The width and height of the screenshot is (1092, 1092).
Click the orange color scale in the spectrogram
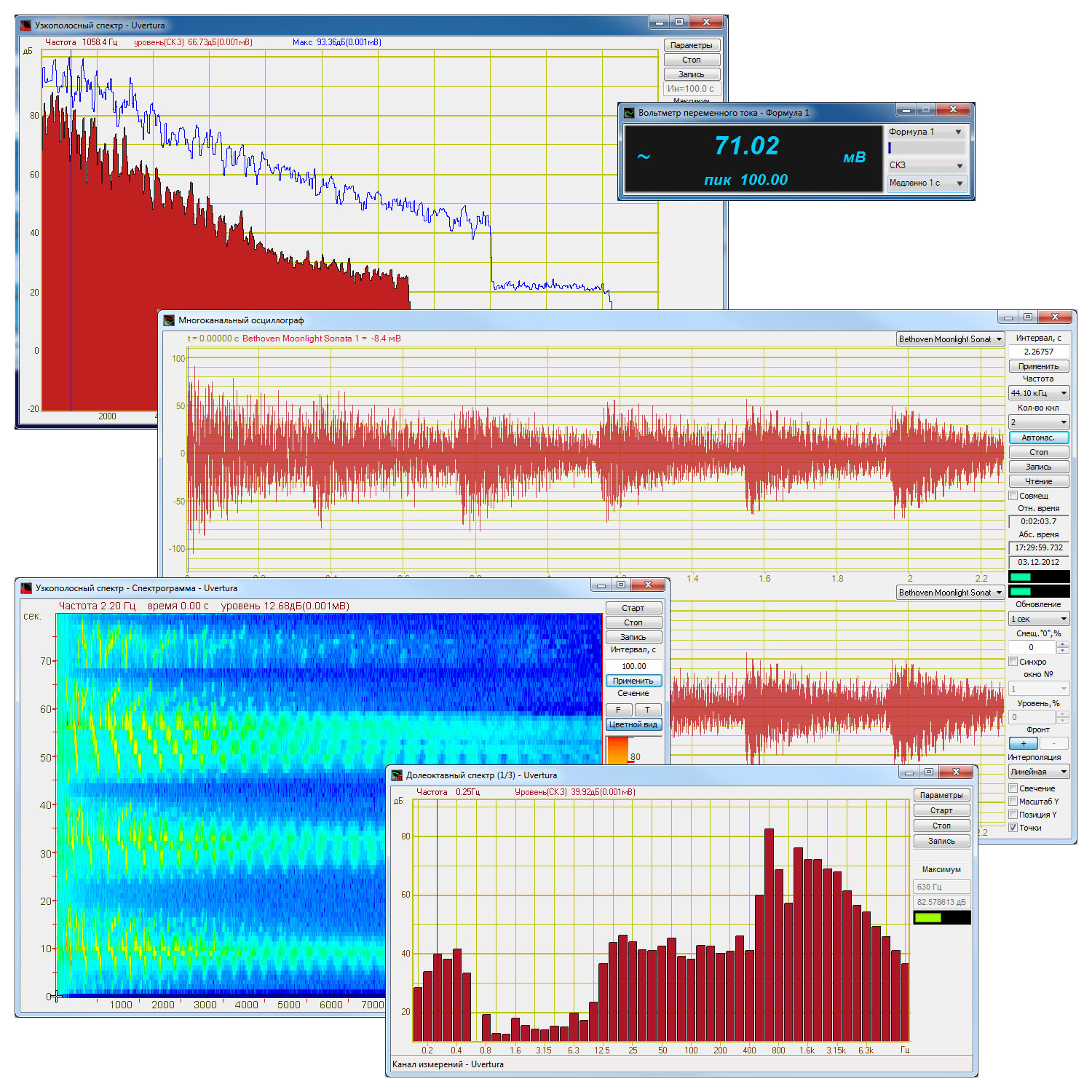point(617,751)
